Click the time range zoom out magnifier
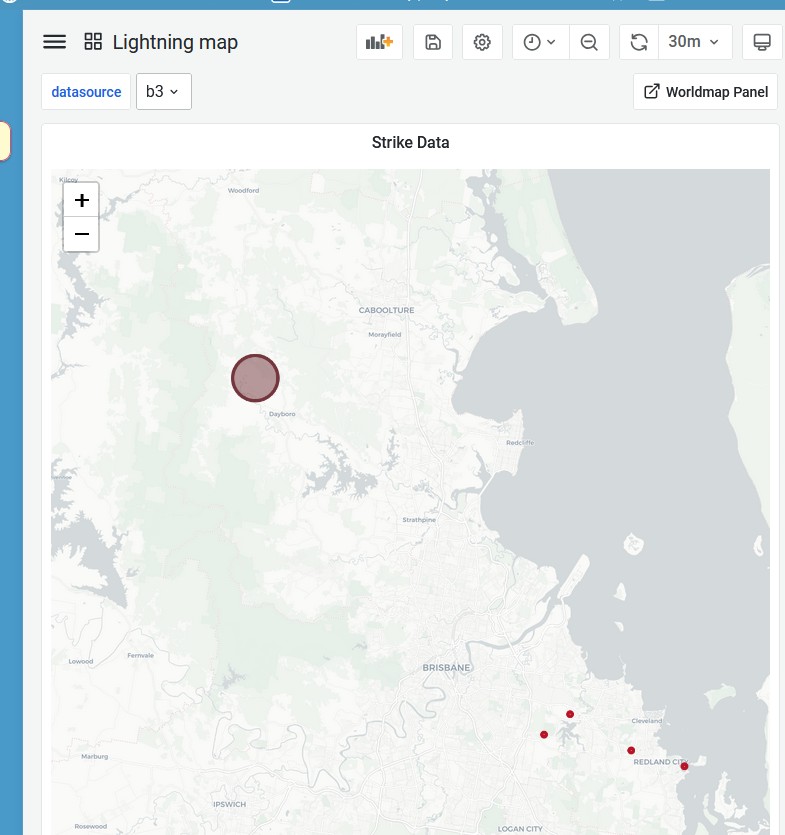 point(589,42)
